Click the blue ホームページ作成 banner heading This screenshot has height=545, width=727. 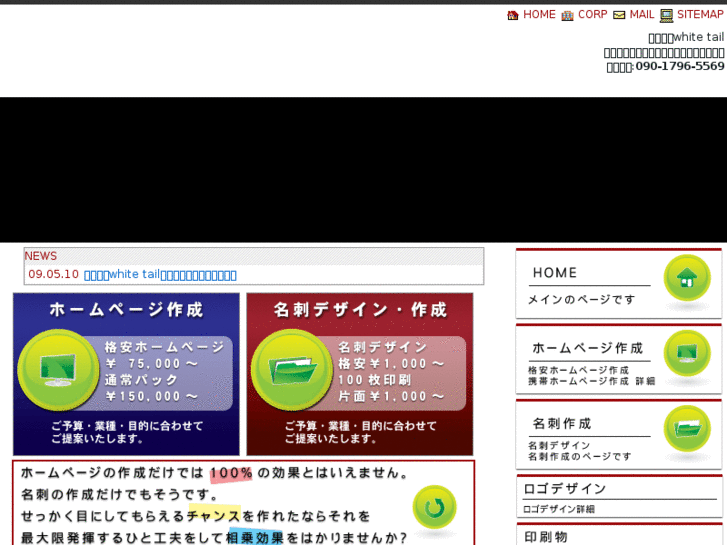click(126, 309)
